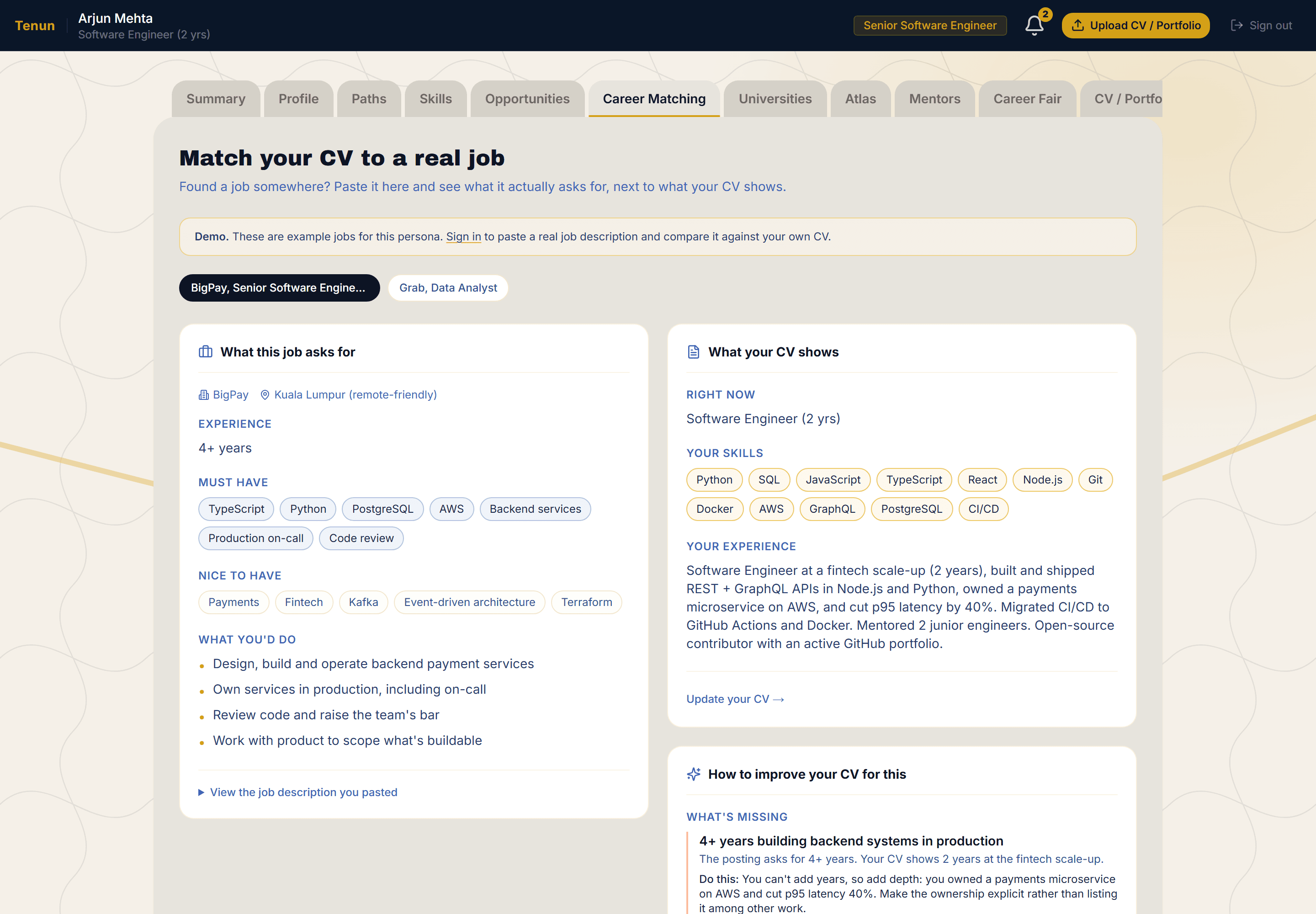
Task: Click the Backend services chip
Action: [x=535, y=509]
